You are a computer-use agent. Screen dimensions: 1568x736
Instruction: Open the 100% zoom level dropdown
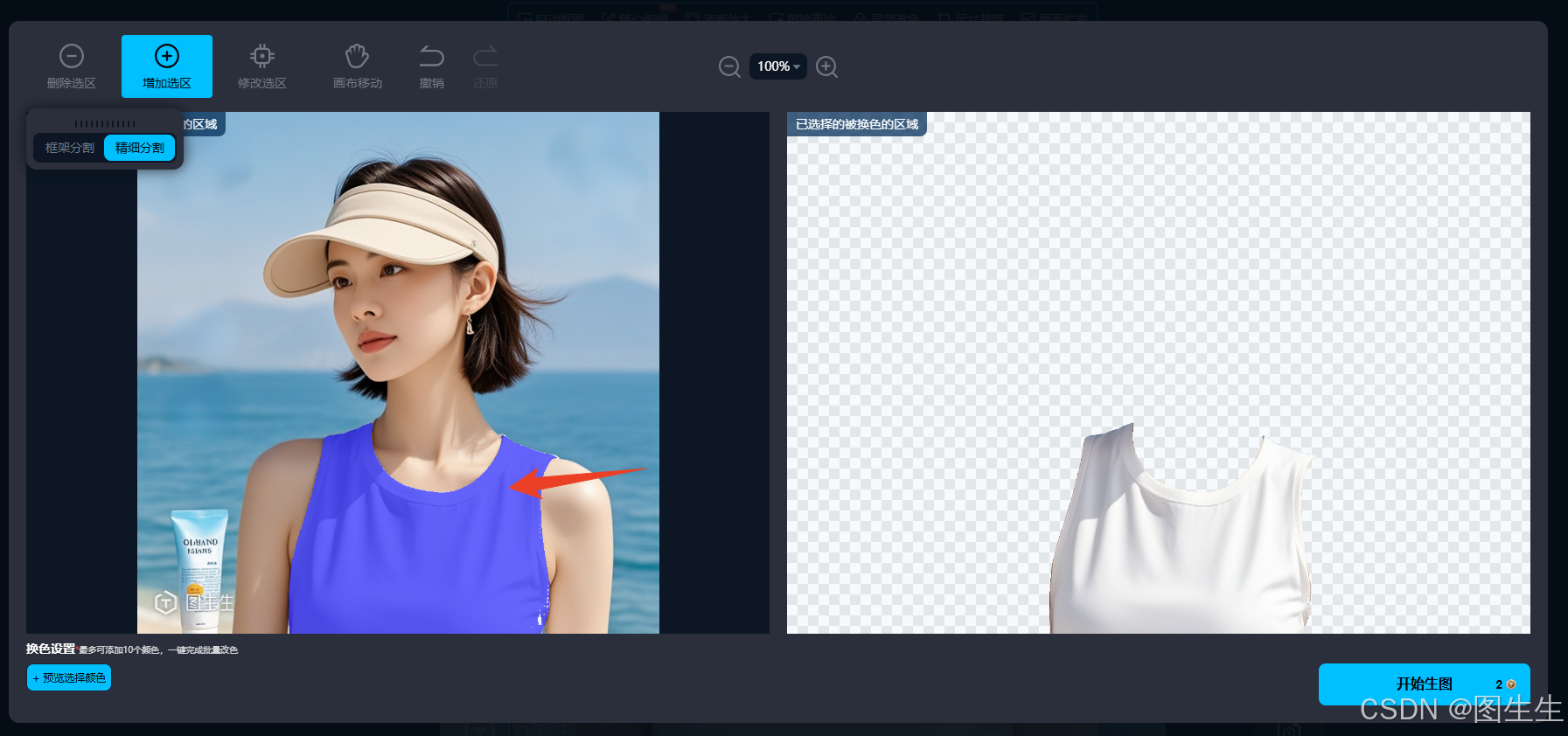[x=778, y=66]
